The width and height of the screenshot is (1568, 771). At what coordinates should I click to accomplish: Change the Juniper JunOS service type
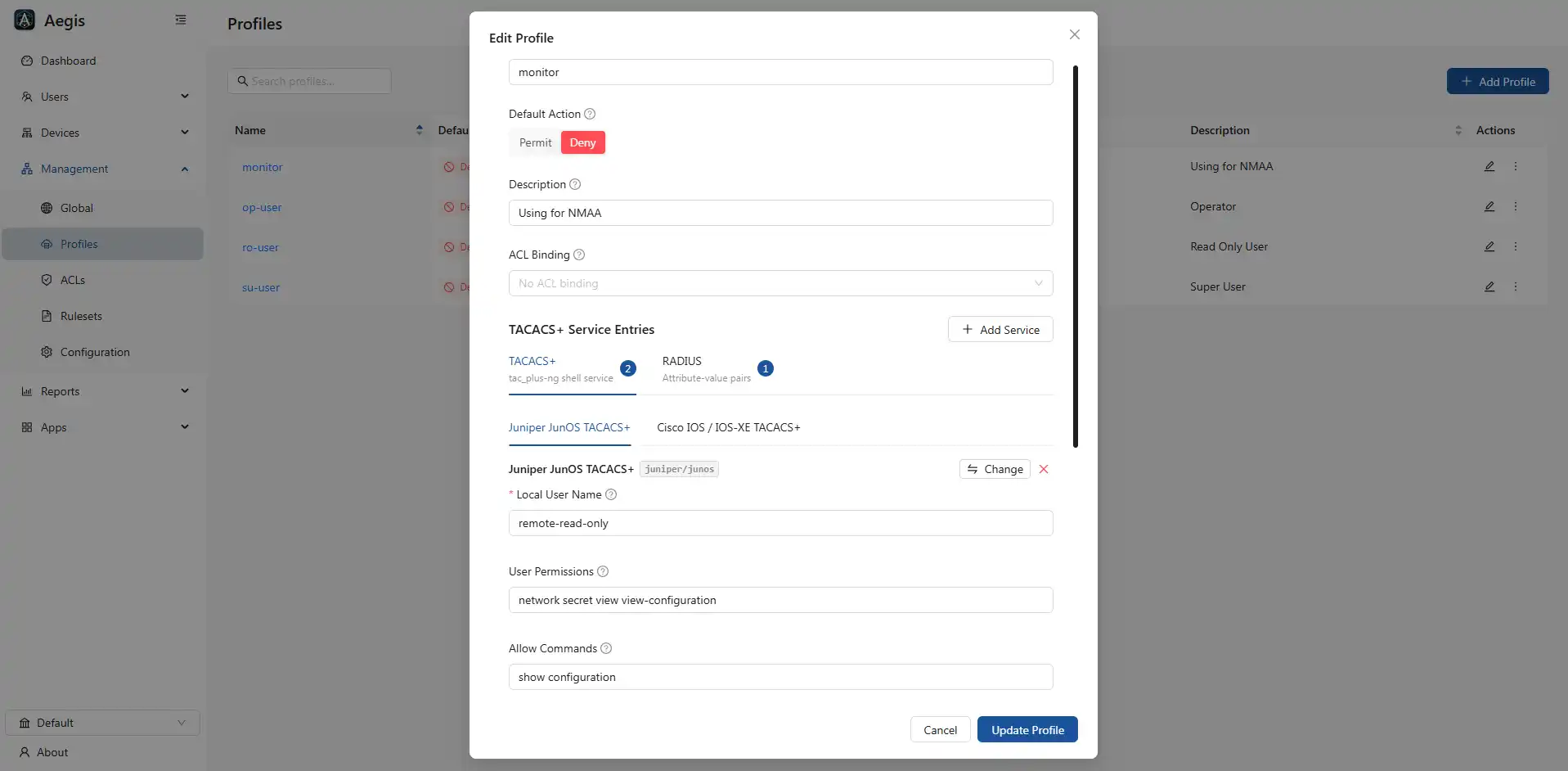point(995,469)
